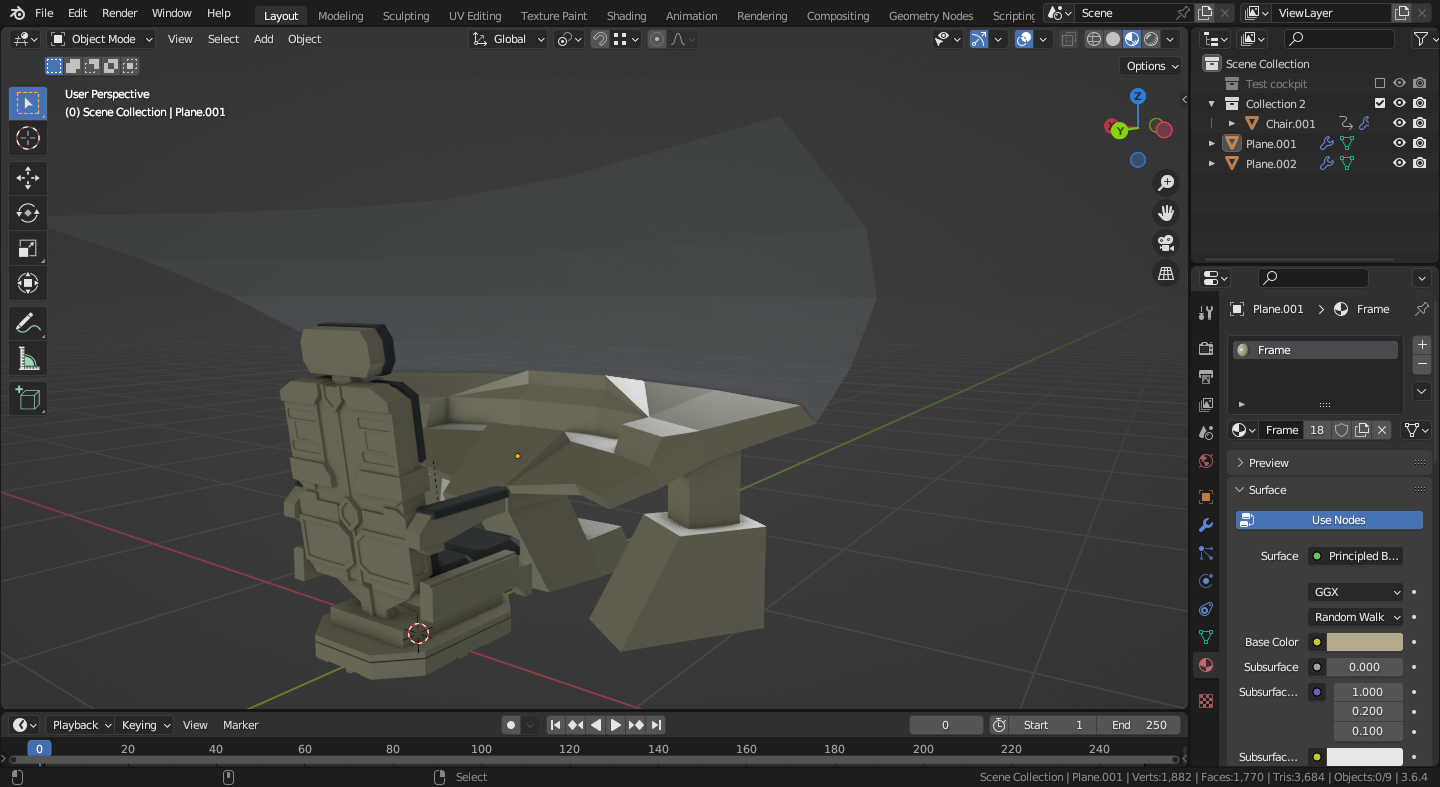Click the End frame field

tap(1139, 725)
